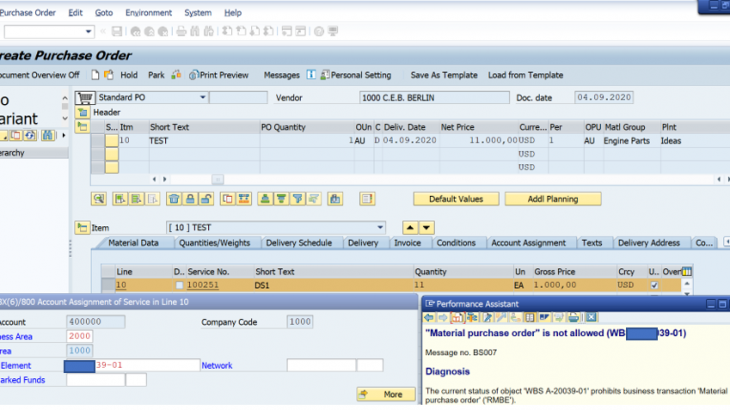Go to next item with down arrow

426,228
